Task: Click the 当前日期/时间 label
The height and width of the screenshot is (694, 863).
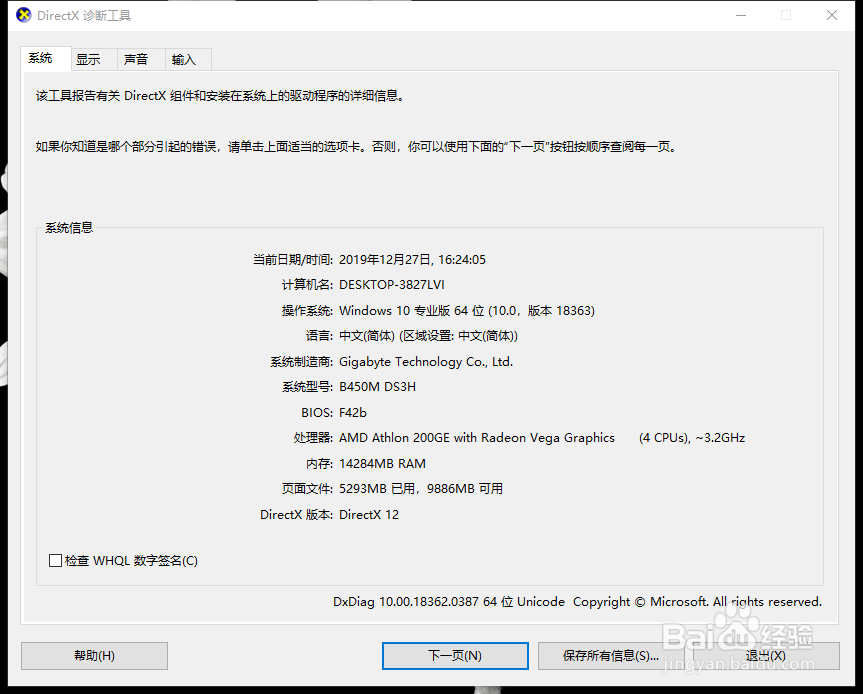Action: point(293,260)
